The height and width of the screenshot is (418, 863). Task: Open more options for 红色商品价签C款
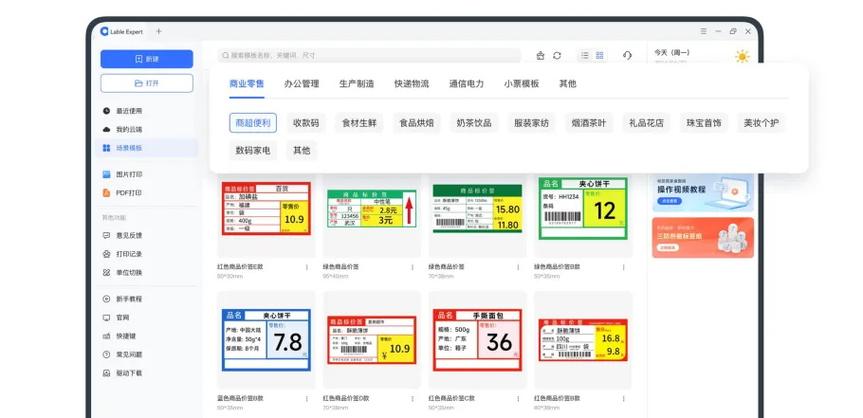point(518,398)
